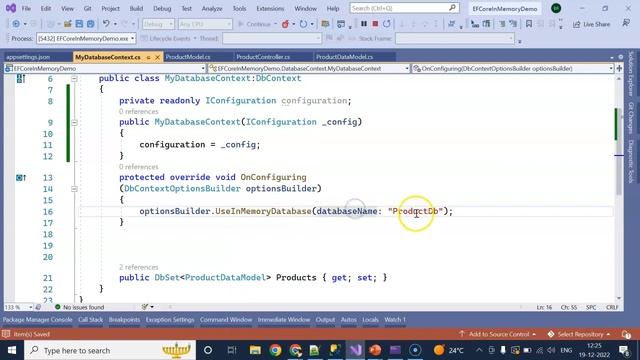The height and width of the screenshot is (360, 640).
Task: Open the zoom level 133% dropdown
Action: click(x=18, y=307)
